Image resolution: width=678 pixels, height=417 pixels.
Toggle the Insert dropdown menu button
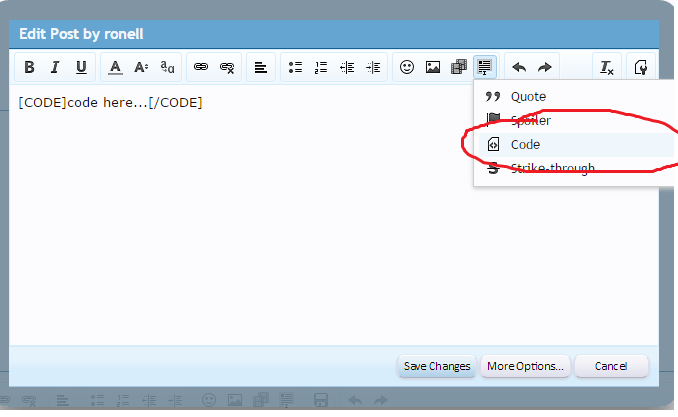tap(484, 67)
